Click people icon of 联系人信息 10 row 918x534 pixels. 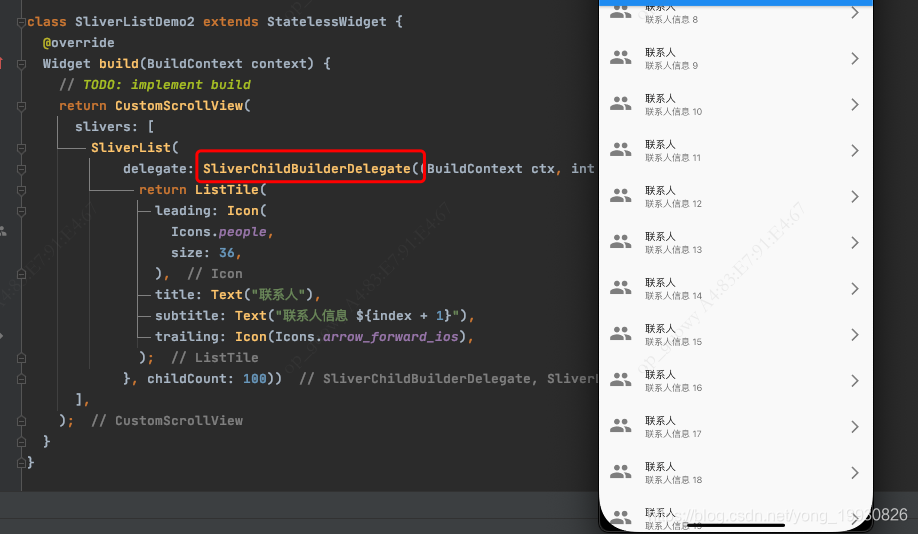click(621, 104)
